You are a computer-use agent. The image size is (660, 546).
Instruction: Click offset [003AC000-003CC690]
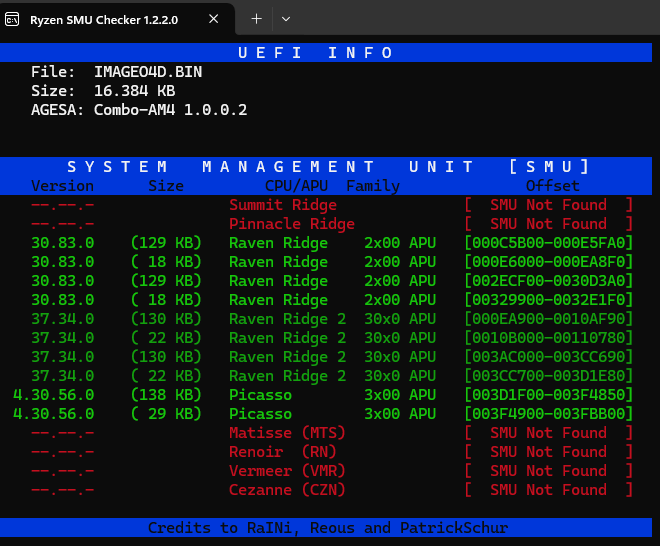(x=548, y=357)
